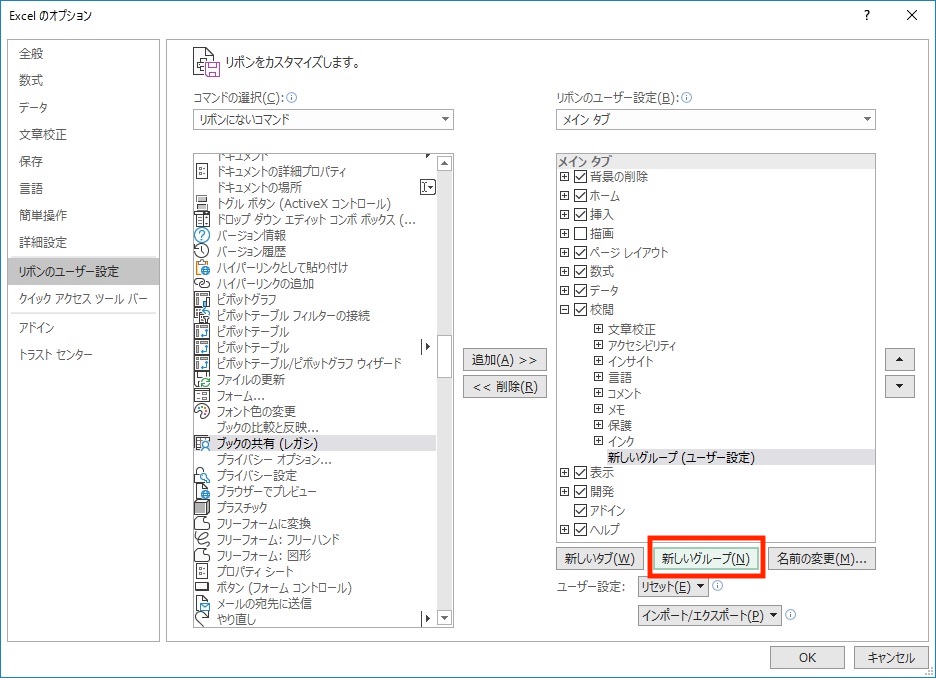Click the 新しいタブ(W) button
This screenshot has height=678, width=936.
[599, 559]
